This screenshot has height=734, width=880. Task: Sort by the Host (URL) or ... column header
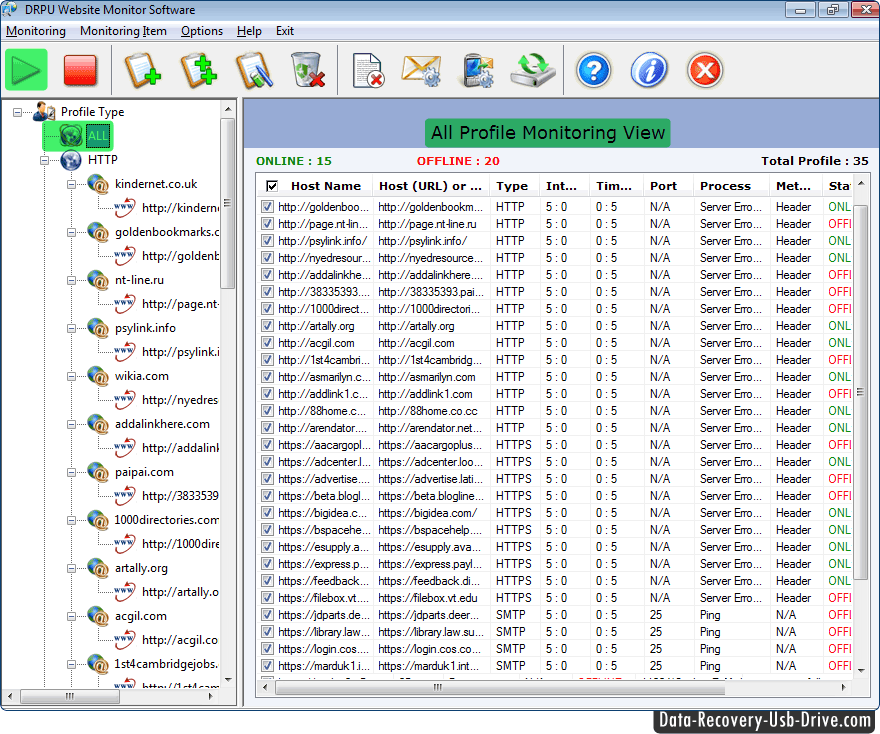pos(430,186)
